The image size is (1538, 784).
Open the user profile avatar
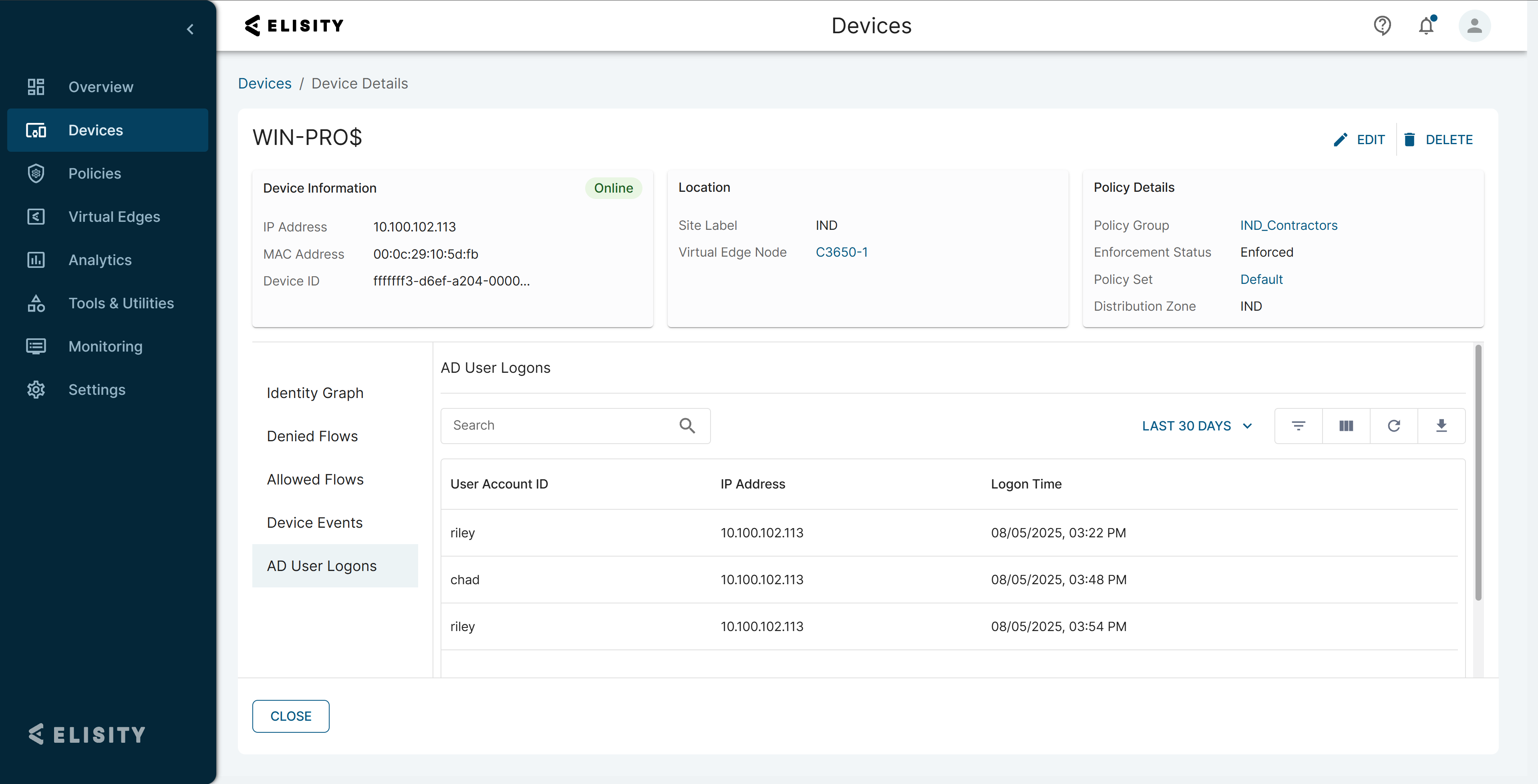[1474, 26]
